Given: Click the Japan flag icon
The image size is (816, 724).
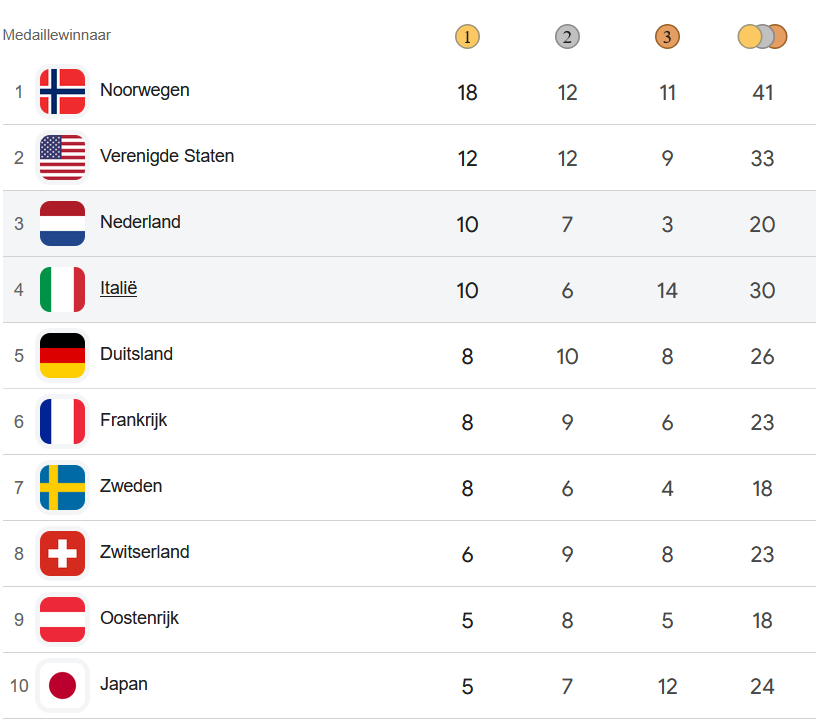Looking at the screenshot, I should pyautogui.click(x=62, y=686).
